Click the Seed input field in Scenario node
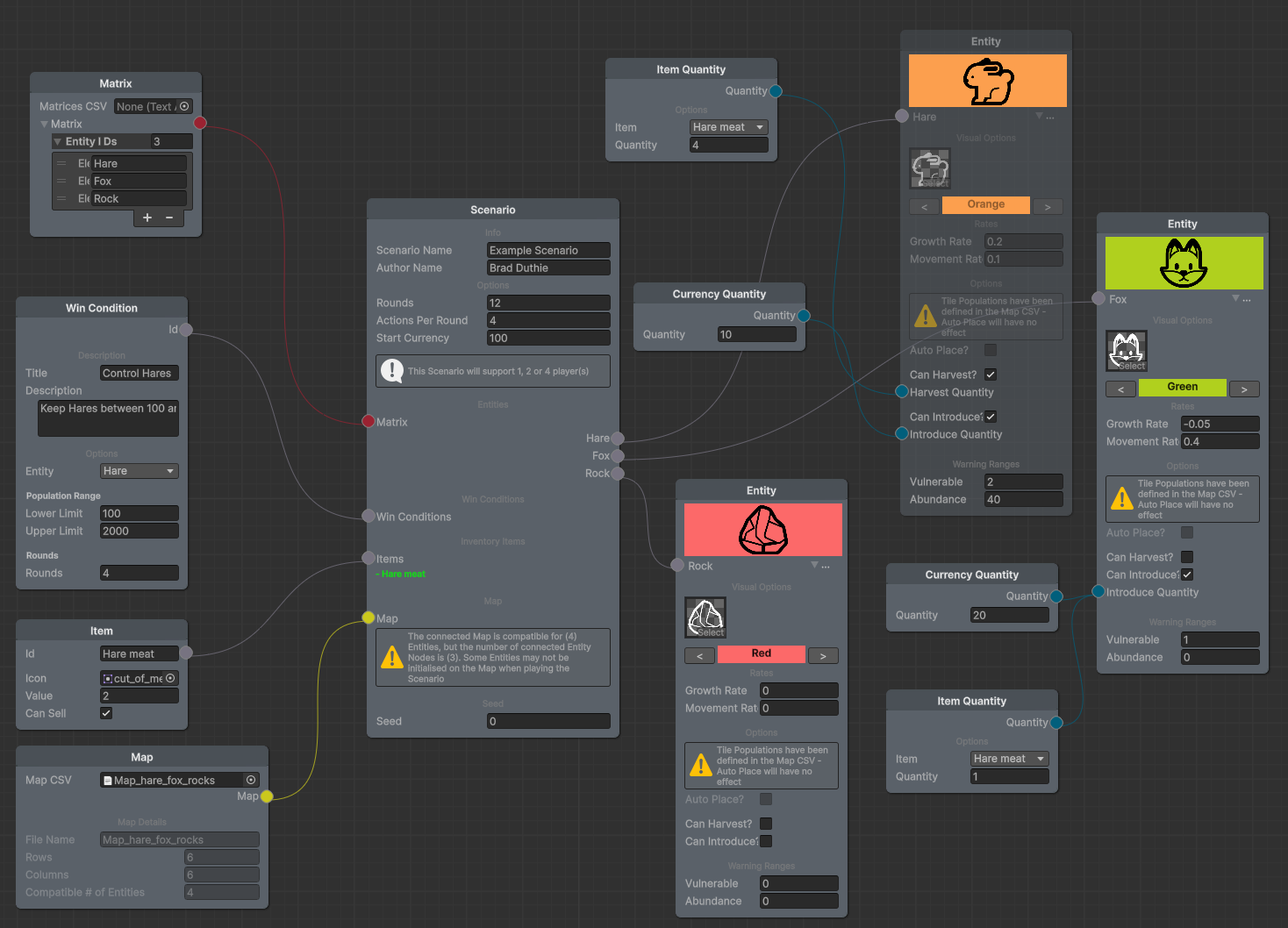The height and width of the screenshot is (928, 1288). [547, 720]
